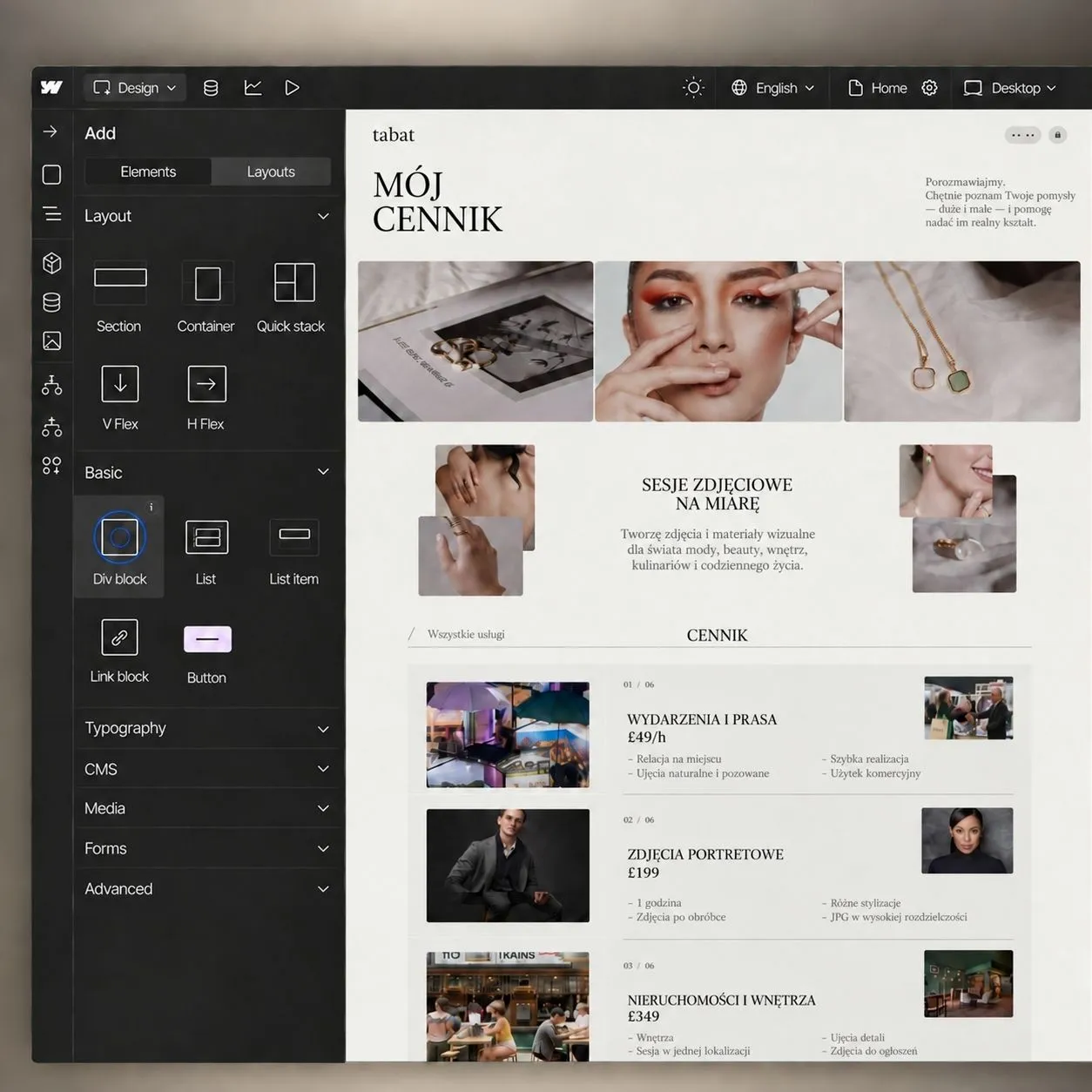This screenshot has width=1092, height=1092.
Task: Select the umbrellas event photo
Action: click(508, 735)
